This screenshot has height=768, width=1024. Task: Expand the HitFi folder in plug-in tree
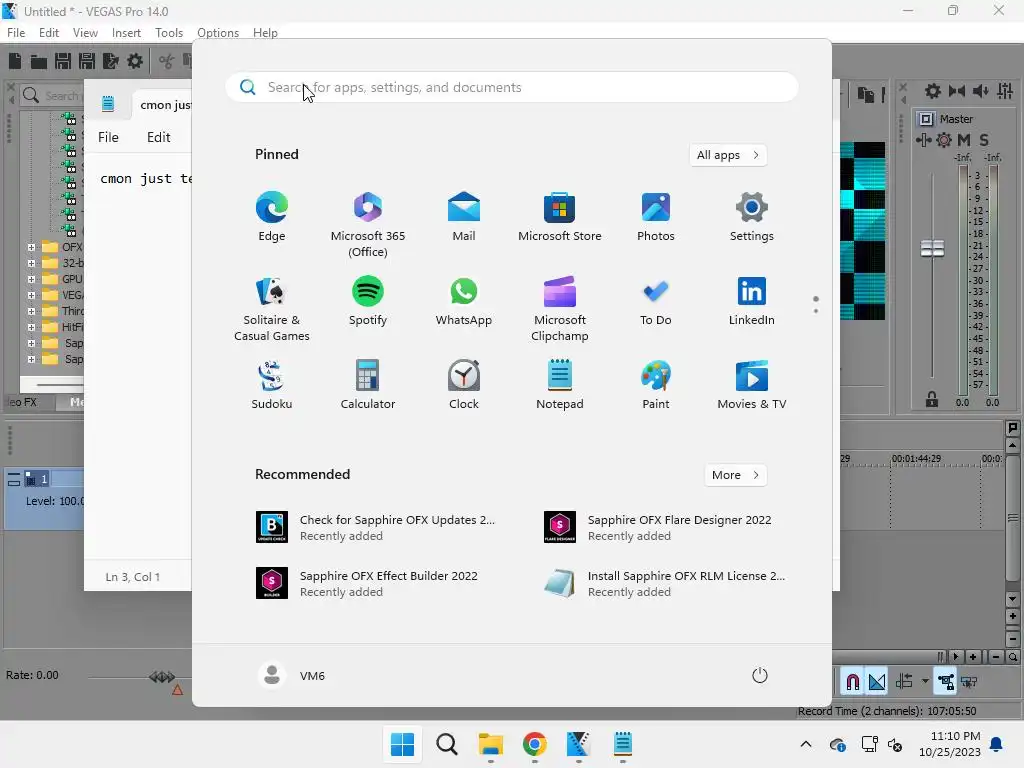pyautogui.click(x=31, y=327)
